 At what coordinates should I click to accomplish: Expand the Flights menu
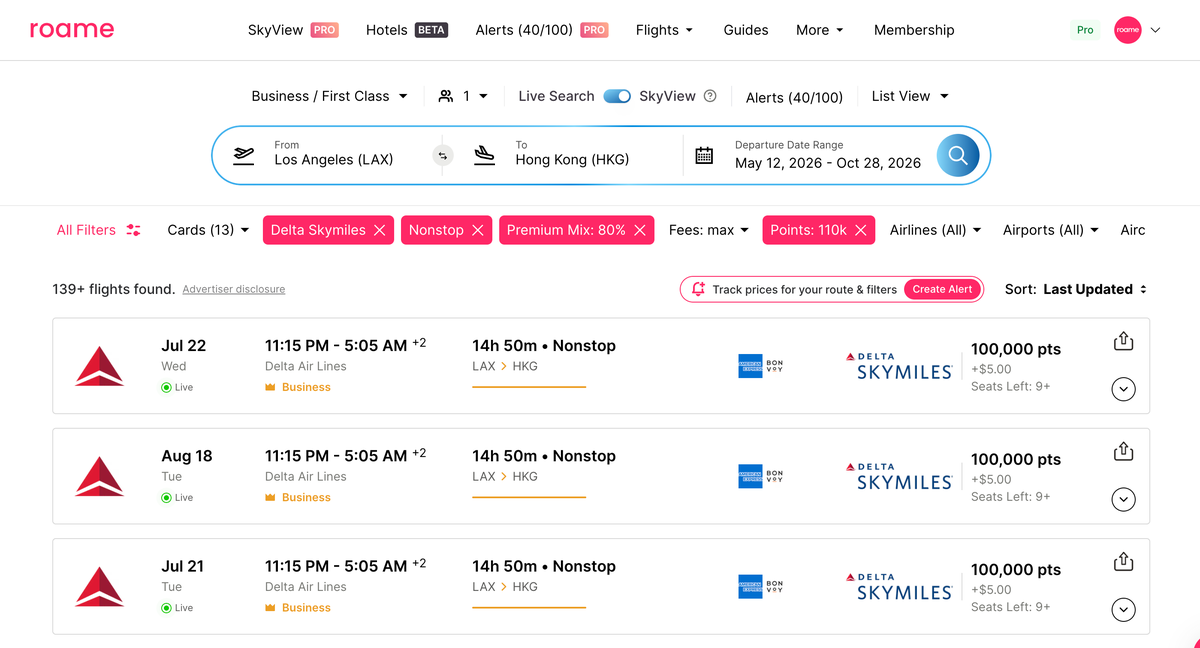[665, 30]
